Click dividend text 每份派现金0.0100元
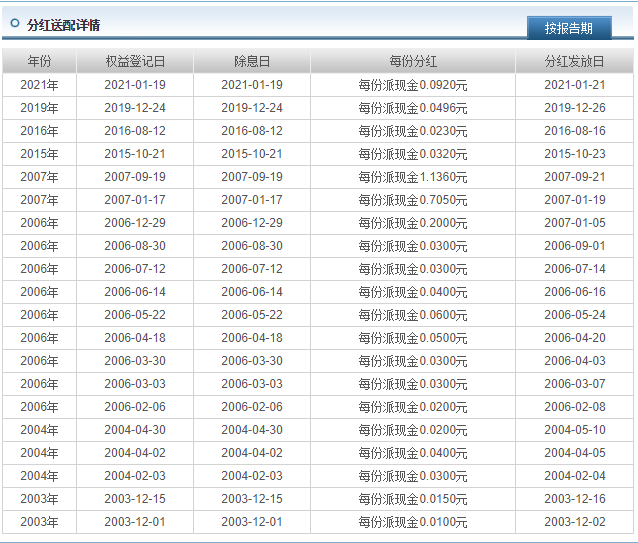The width and height of the screenshot is (638, 543). pyautogui.click(x=413, y=521)
